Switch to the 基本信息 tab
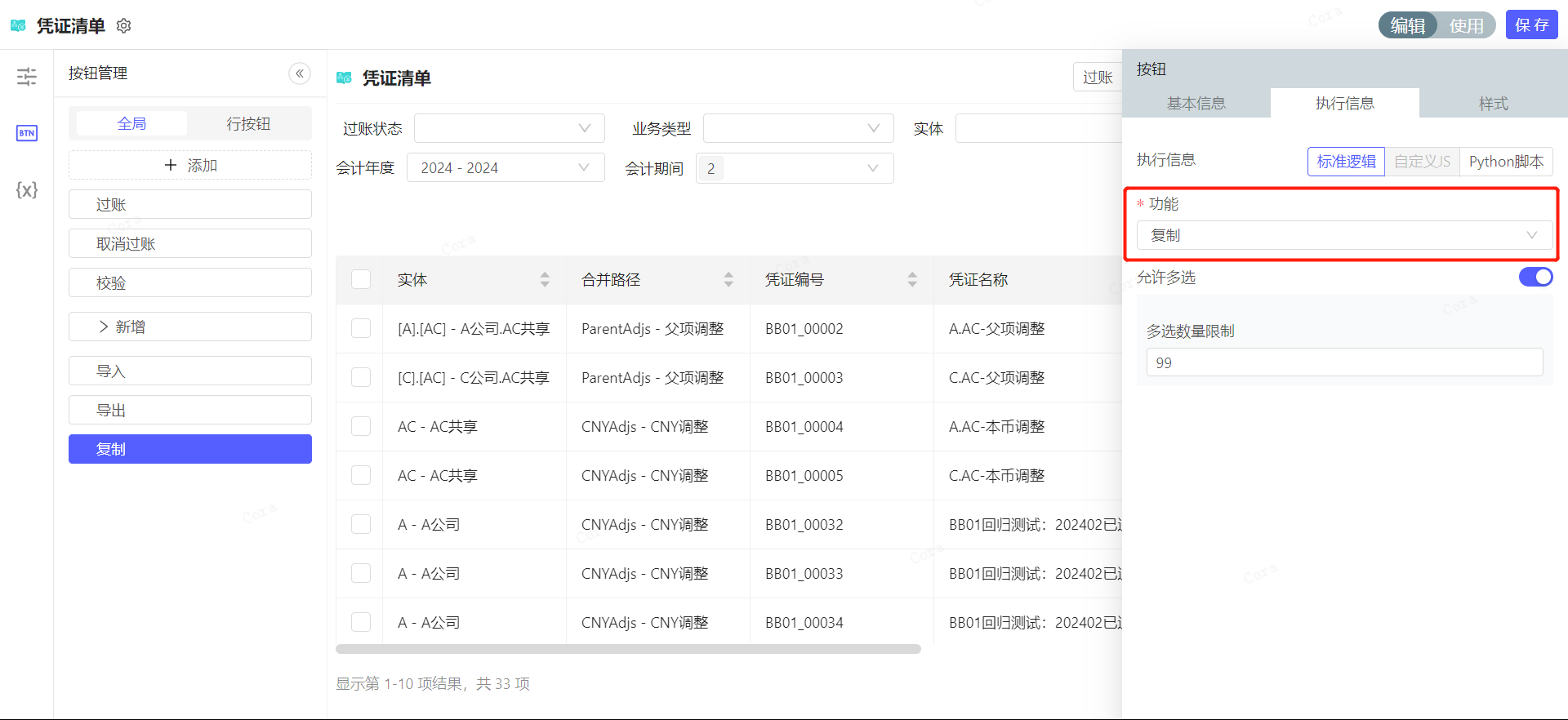 tap(1196, 104)
